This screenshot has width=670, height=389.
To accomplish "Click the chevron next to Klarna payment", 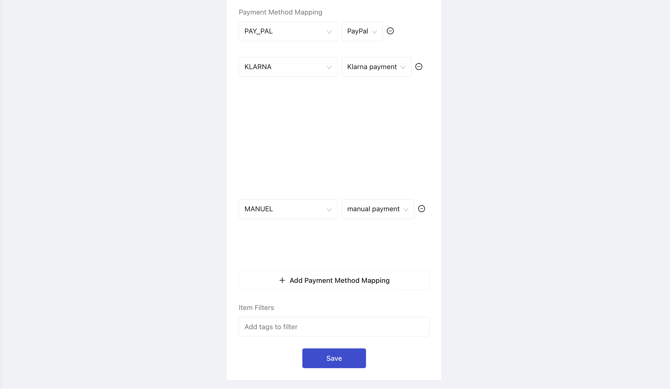I will 403,67.
